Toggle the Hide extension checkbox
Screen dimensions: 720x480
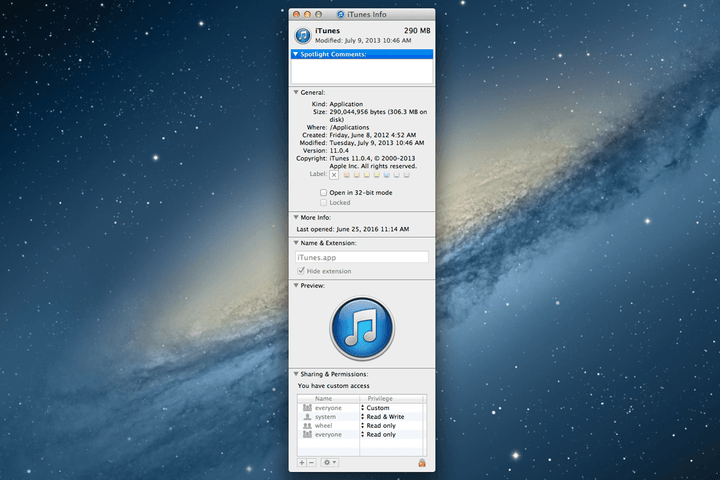301,271
